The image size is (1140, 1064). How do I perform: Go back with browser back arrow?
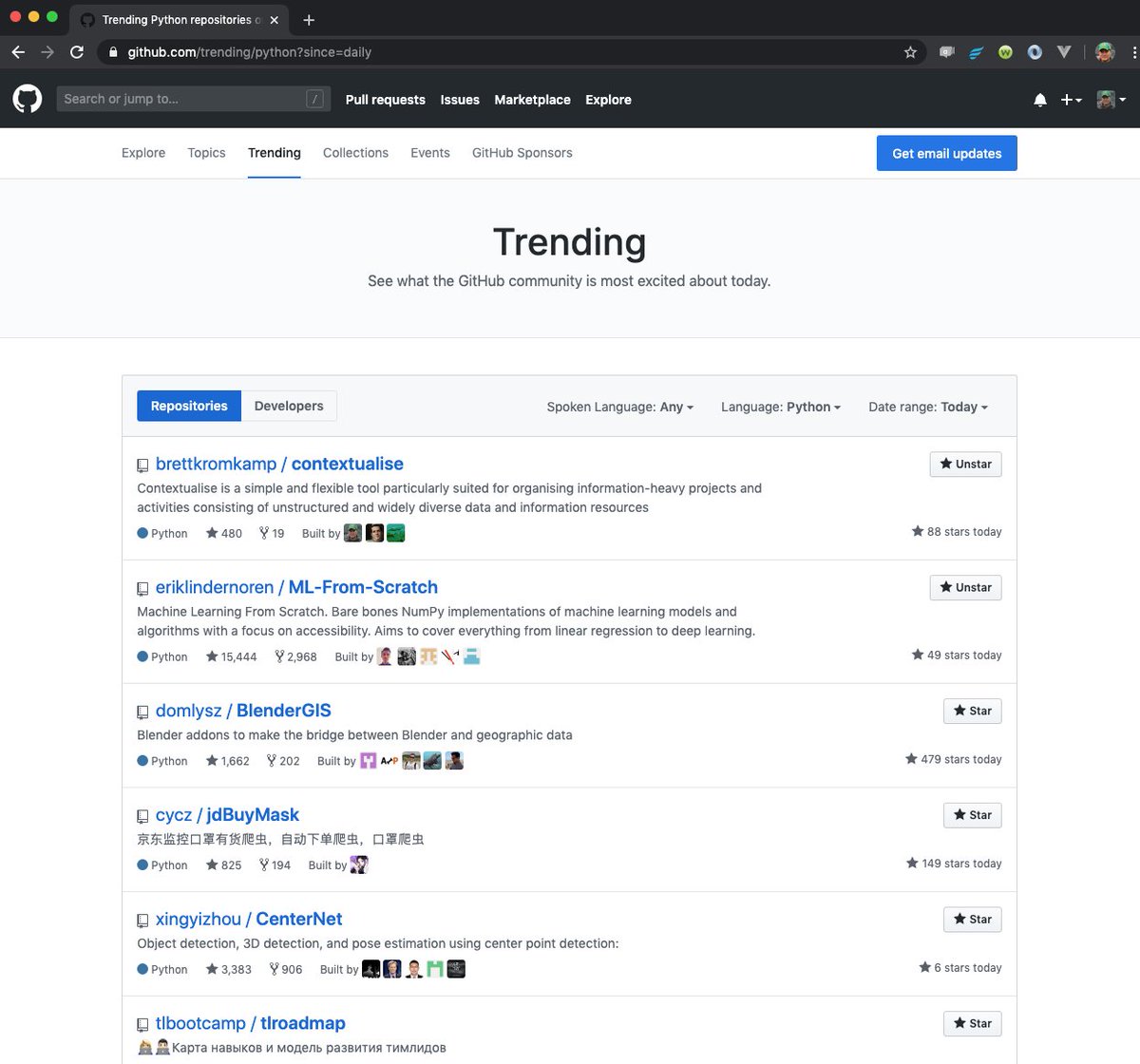tap(18, 52)
